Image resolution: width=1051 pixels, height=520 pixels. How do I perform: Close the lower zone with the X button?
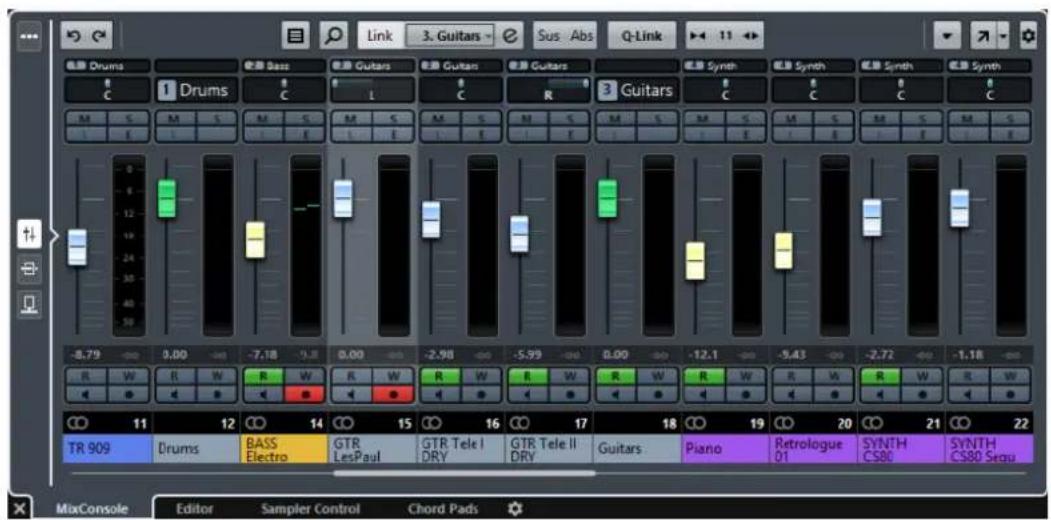pos(19,509)
